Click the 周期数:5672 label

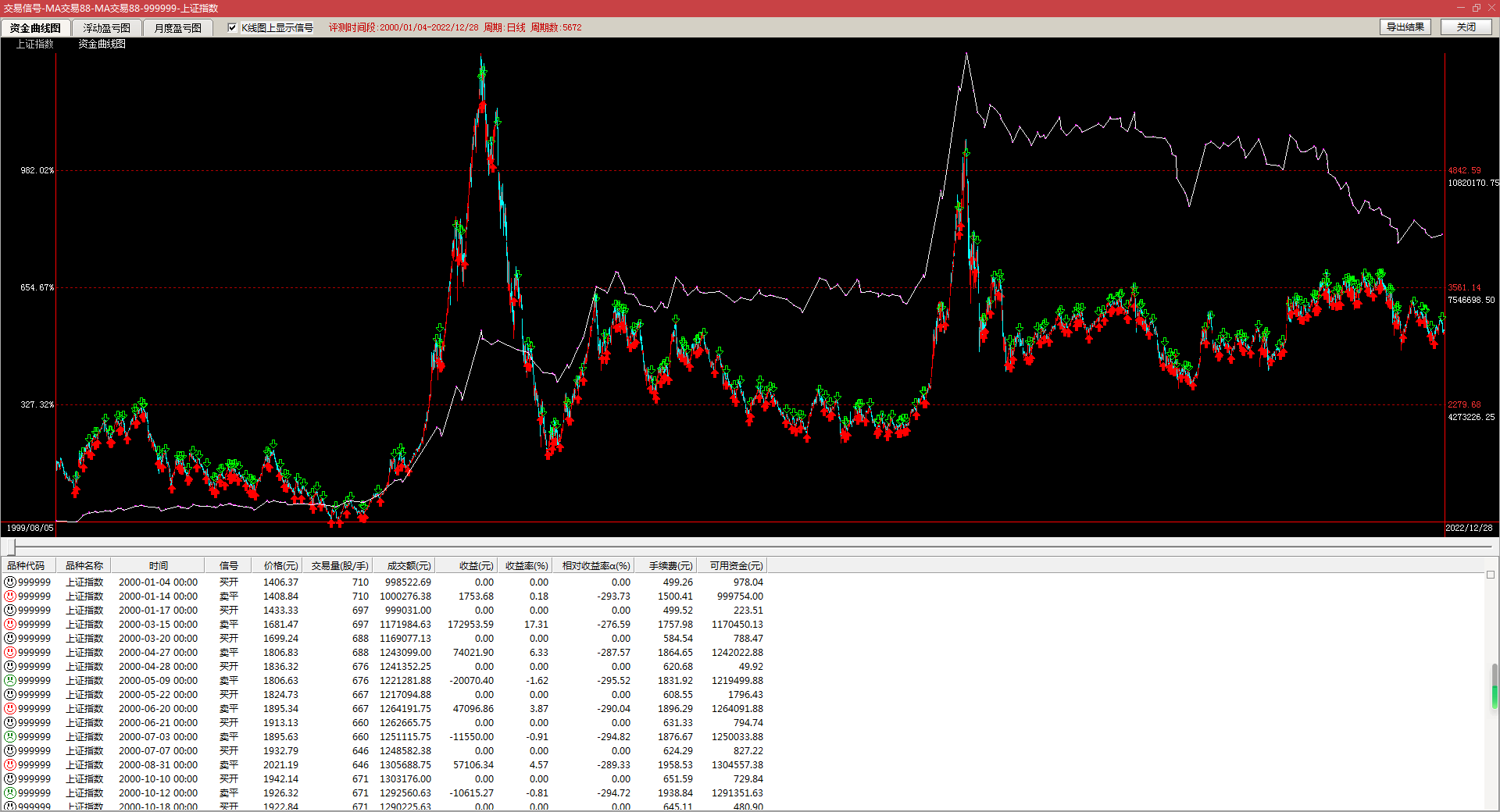point(556,27)
